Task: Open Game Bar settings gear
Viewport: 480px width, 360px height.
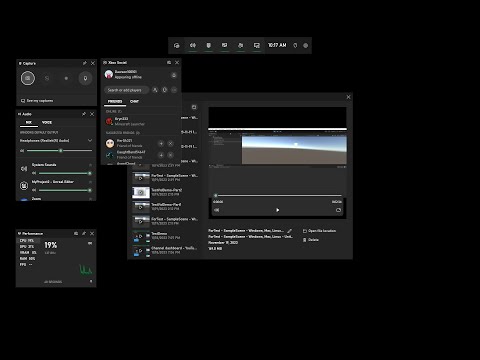Action: click(306, 45)
